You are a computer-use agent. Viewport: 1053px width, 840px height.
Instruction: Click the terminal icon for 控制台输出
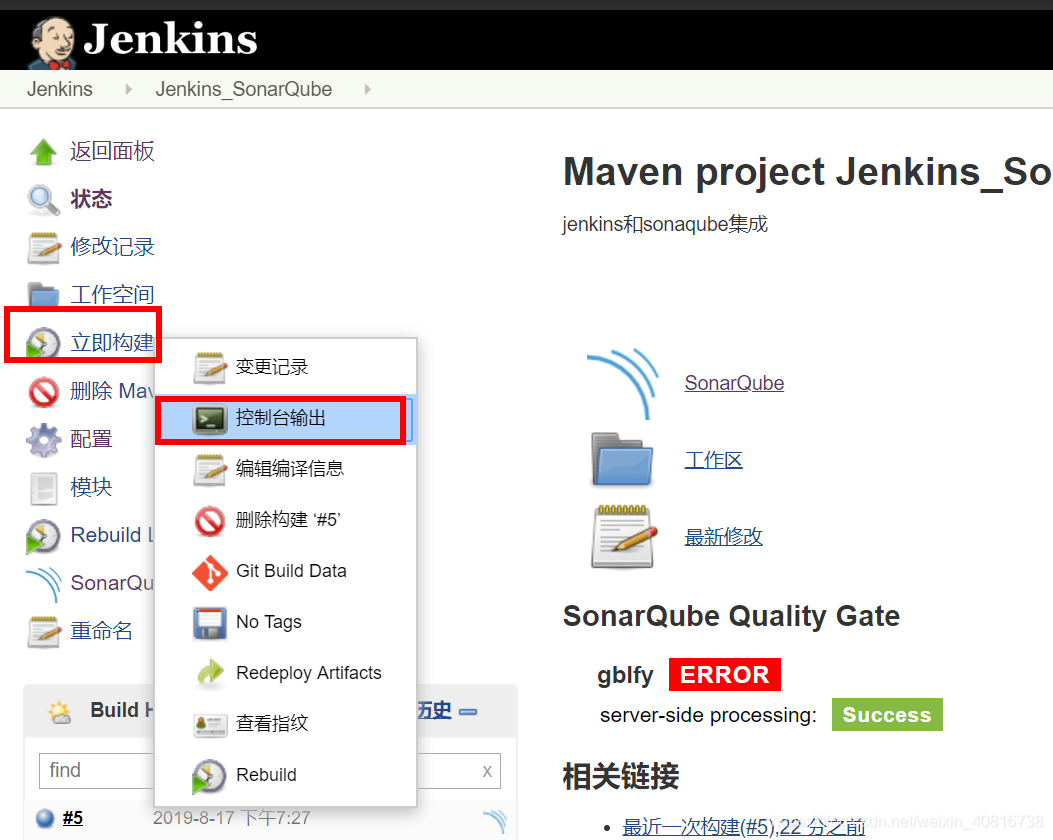(210, 419)
